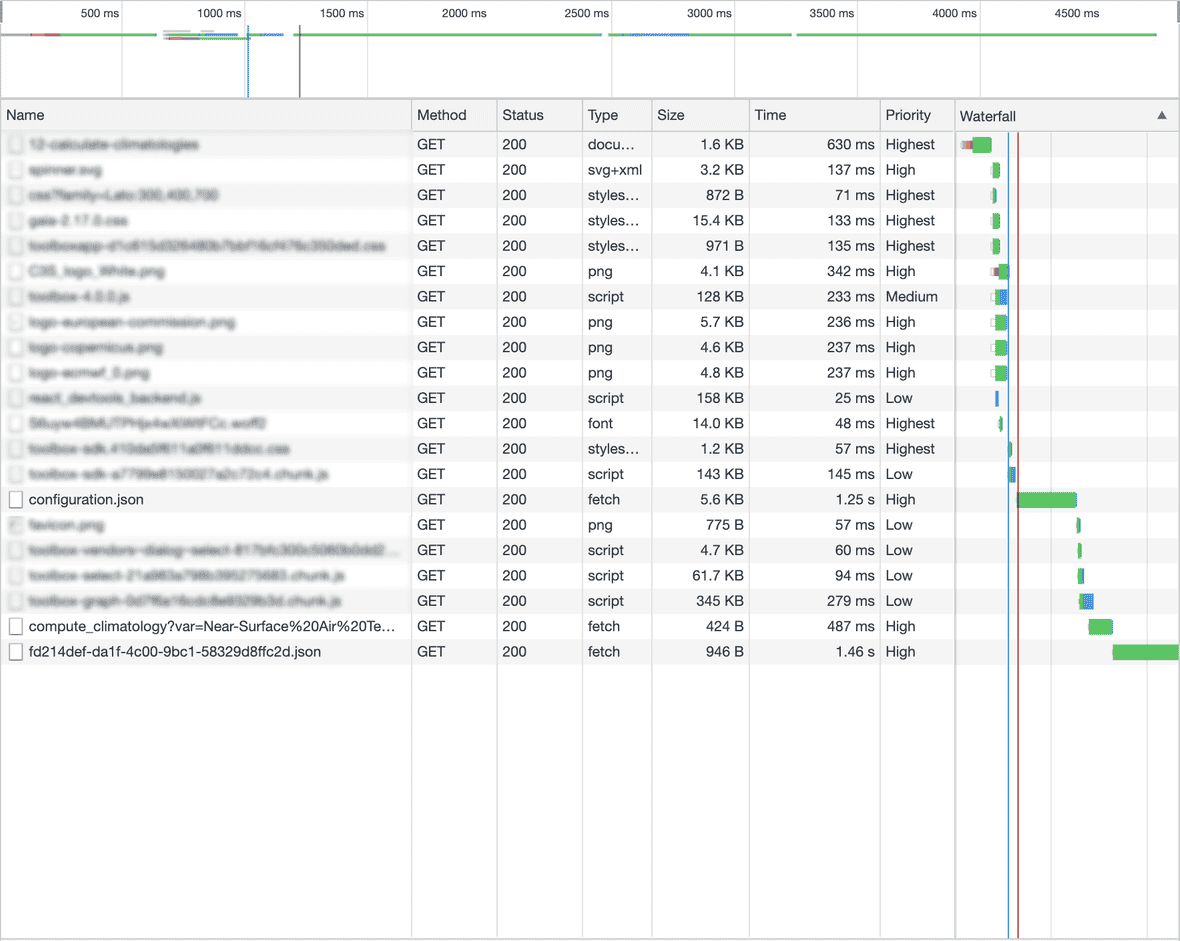The image size is (1180, 941).
Task: Sort requests by the Time column
Action: click(x=770, y=115)
